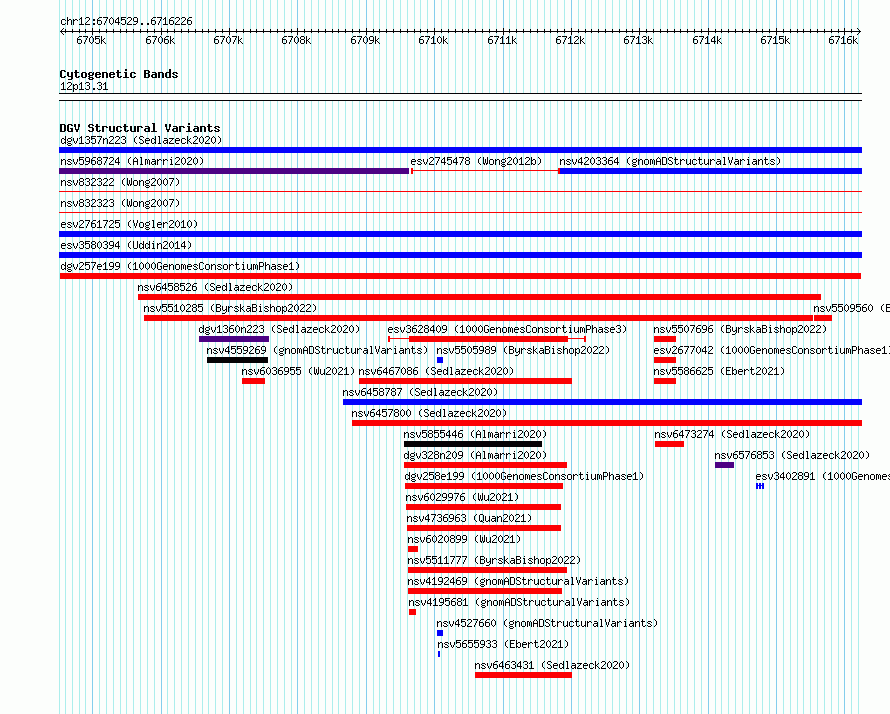Image resolution: width=890 pixels, height=714 pixels.
Task: Select the nsv4527660 small blue marker
Action: pyautogui.click(x=440, y=633)
